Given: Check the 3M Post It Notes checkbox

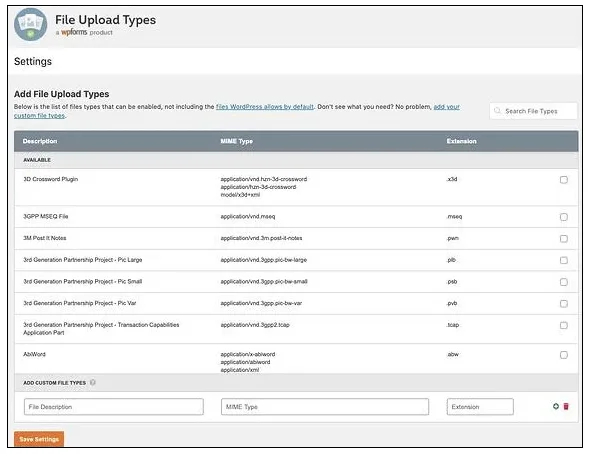Looking at the screenshot, I should (563, 239).
